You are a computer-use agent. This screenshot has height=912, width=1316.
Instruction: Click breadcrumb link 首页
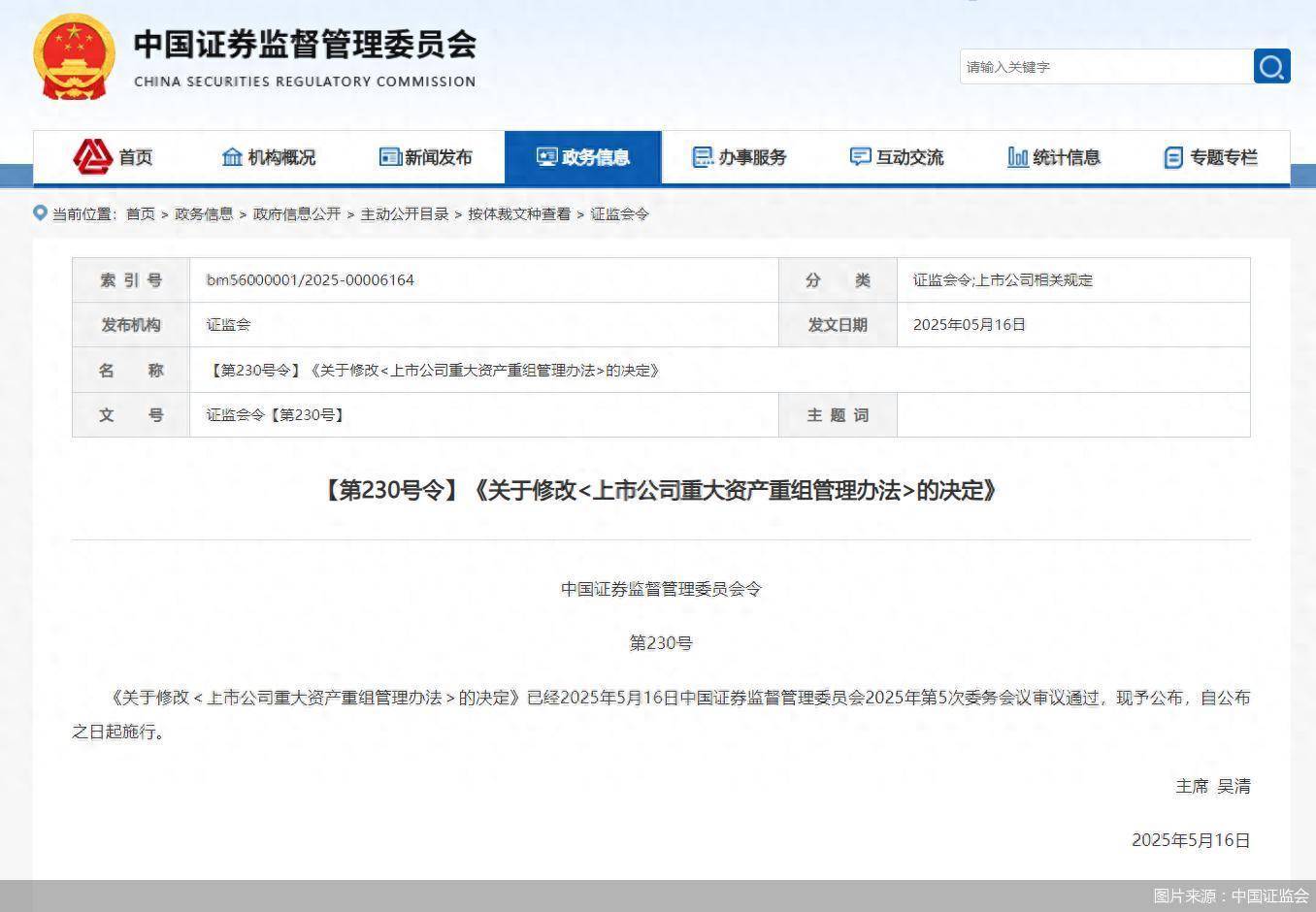point(141,213)
